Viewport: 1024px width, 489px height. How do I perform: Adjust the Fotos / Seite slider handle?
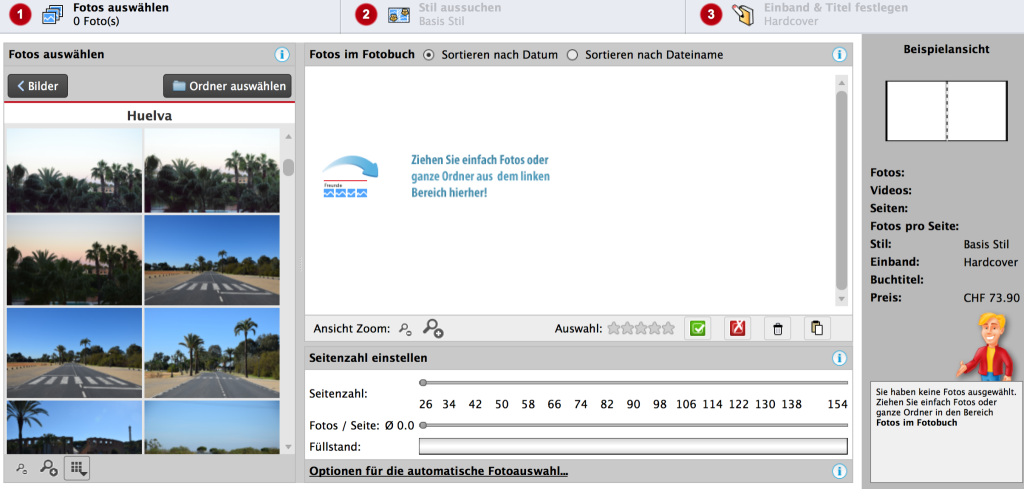423,425
